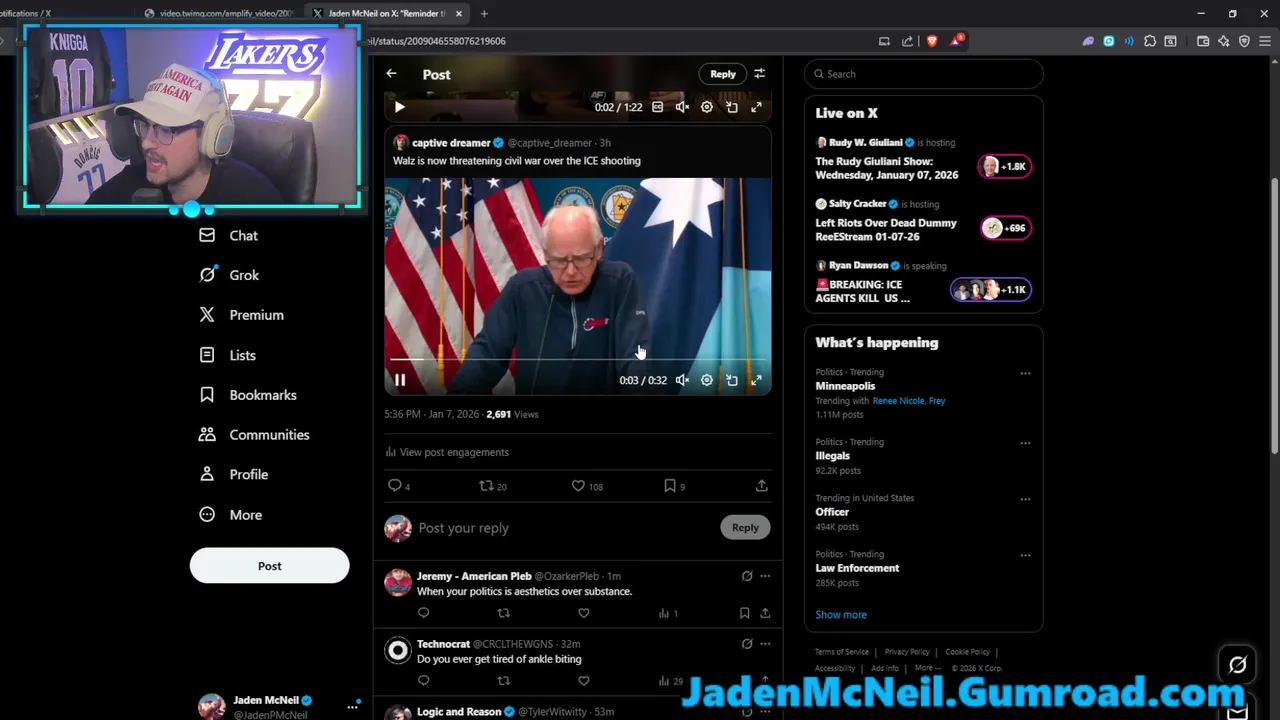This screenshot has width=1280, height=720.
Task: Open options dots for Minneapolis trend
Action: pyautogui.click(x=1025, y=373)
